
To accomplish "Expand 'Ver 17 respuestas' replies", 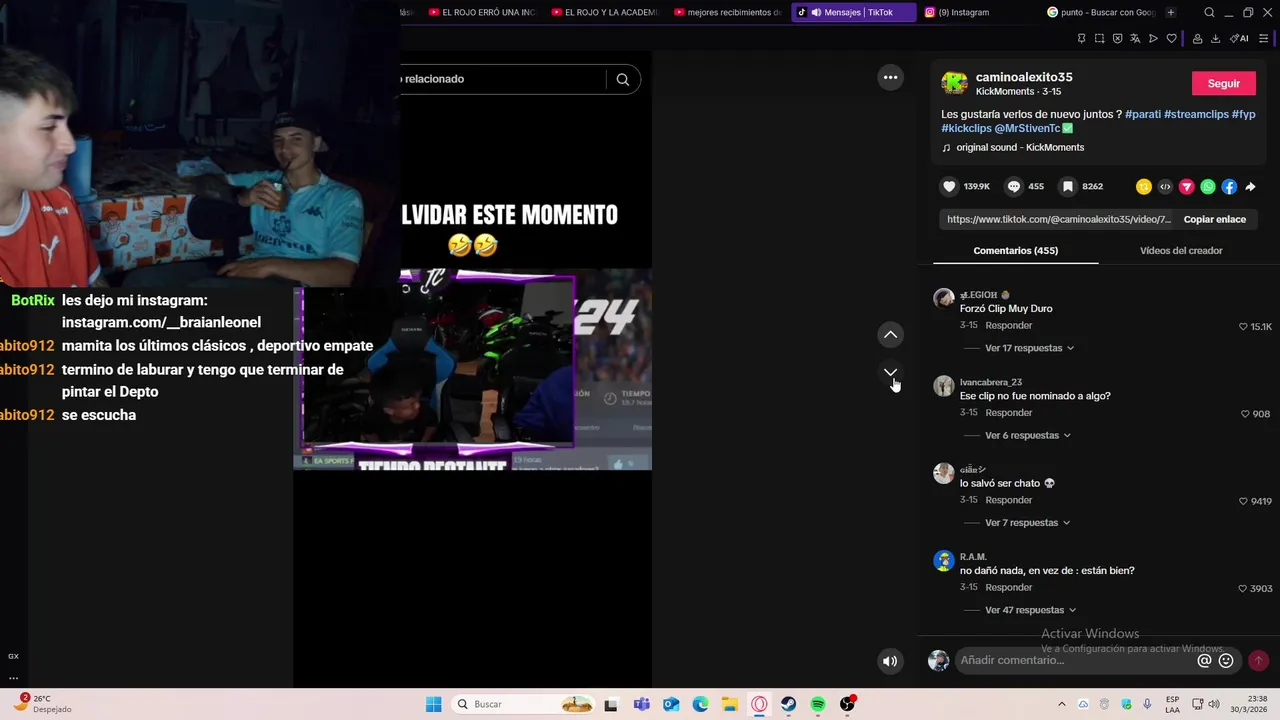I will (x=1029, y=348).
